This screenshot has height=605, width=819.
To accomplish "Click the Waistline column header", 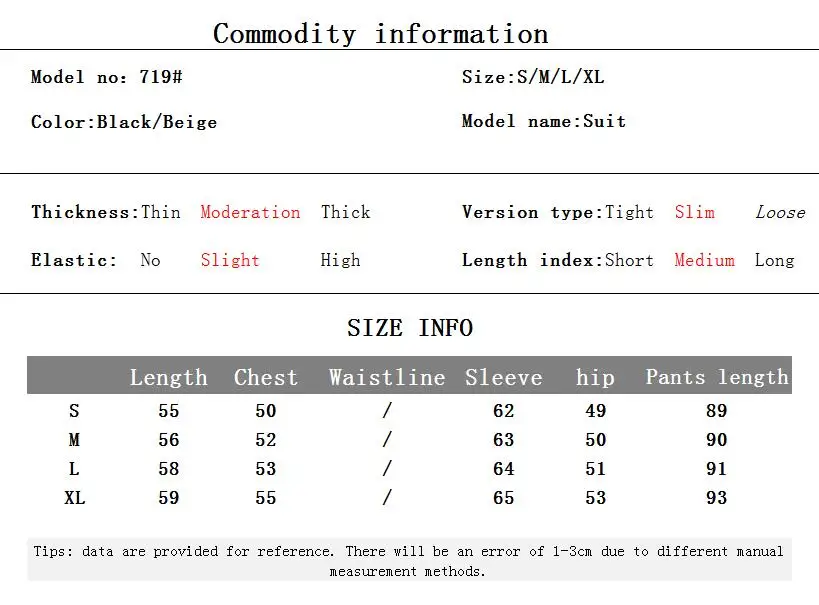I will coord(387,377).
